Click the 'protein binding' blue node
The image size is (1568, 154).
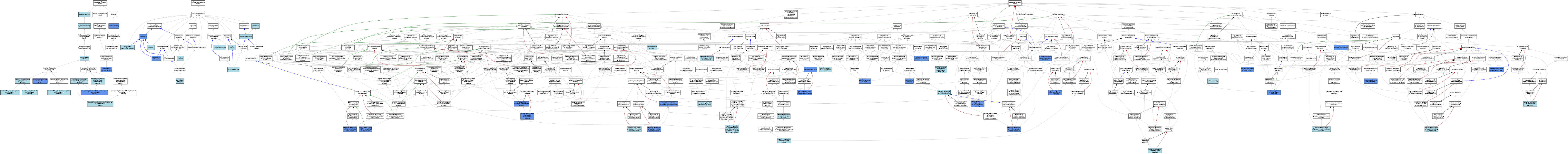point(114,25)
